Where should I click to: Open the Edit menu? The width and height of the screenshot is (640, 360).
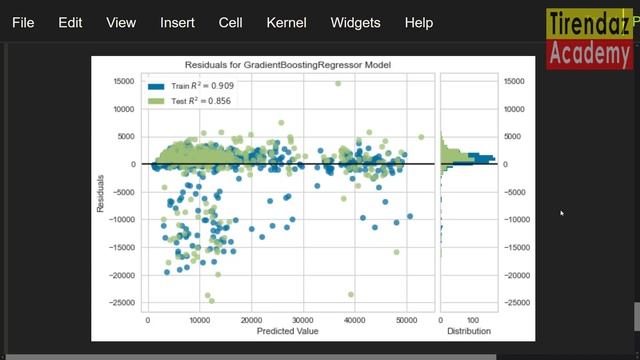point(70,23)
